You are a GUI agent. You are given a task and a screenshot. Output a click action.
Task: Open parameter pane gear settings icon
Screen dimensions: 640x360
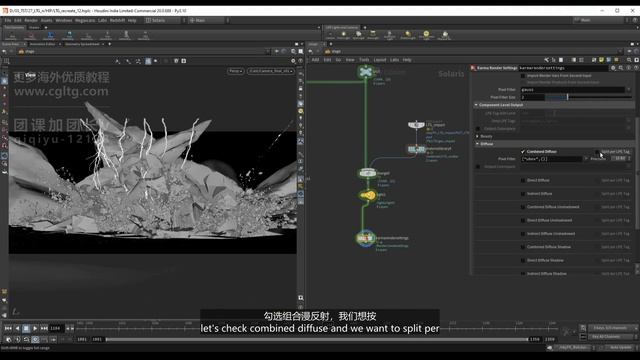pos(613,68)
